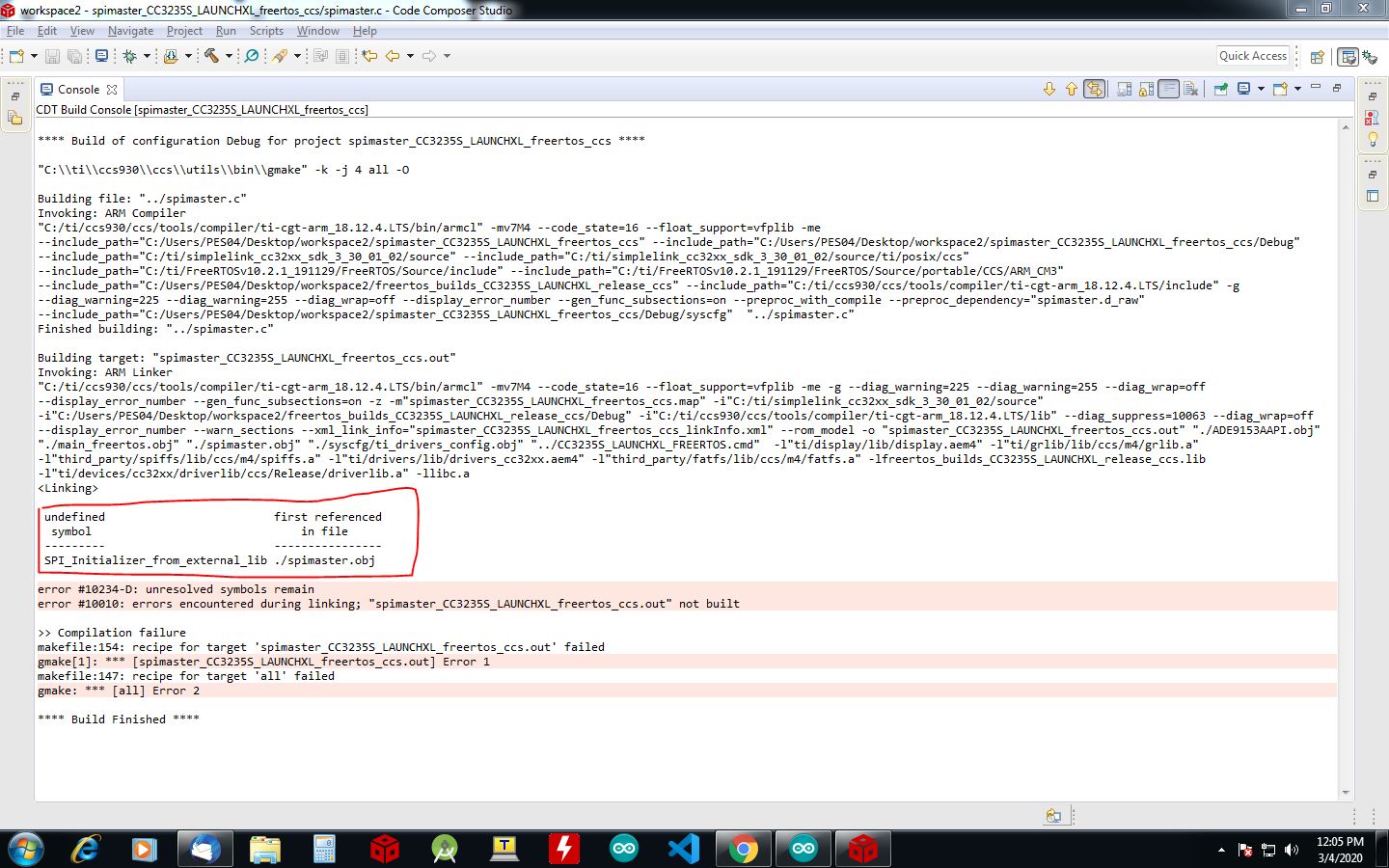Viewport: 1389px width, 868px height.
Task: Expand the Build hammer dropdown arrow
Action: 229,56
